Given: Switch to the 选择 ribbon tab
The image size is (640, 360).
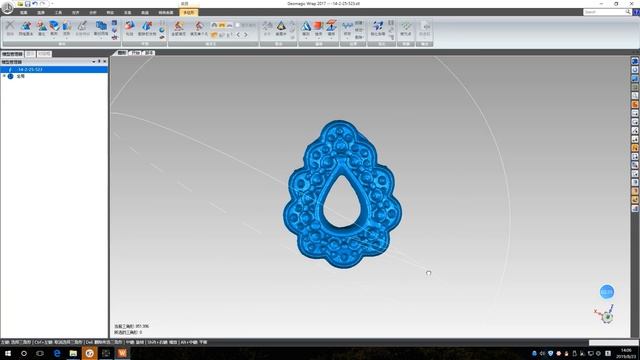Looking at the screenshot, I should (x=41, y=13).
